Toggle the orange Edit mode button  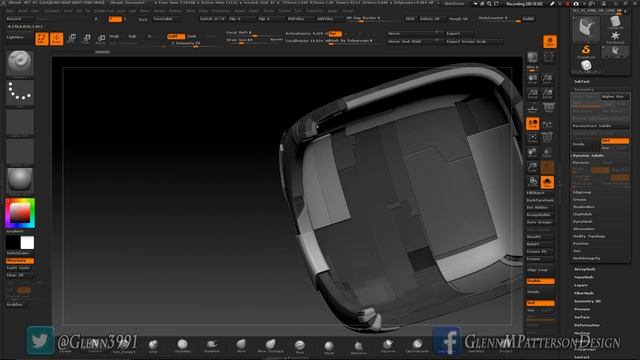pos(42,39)
